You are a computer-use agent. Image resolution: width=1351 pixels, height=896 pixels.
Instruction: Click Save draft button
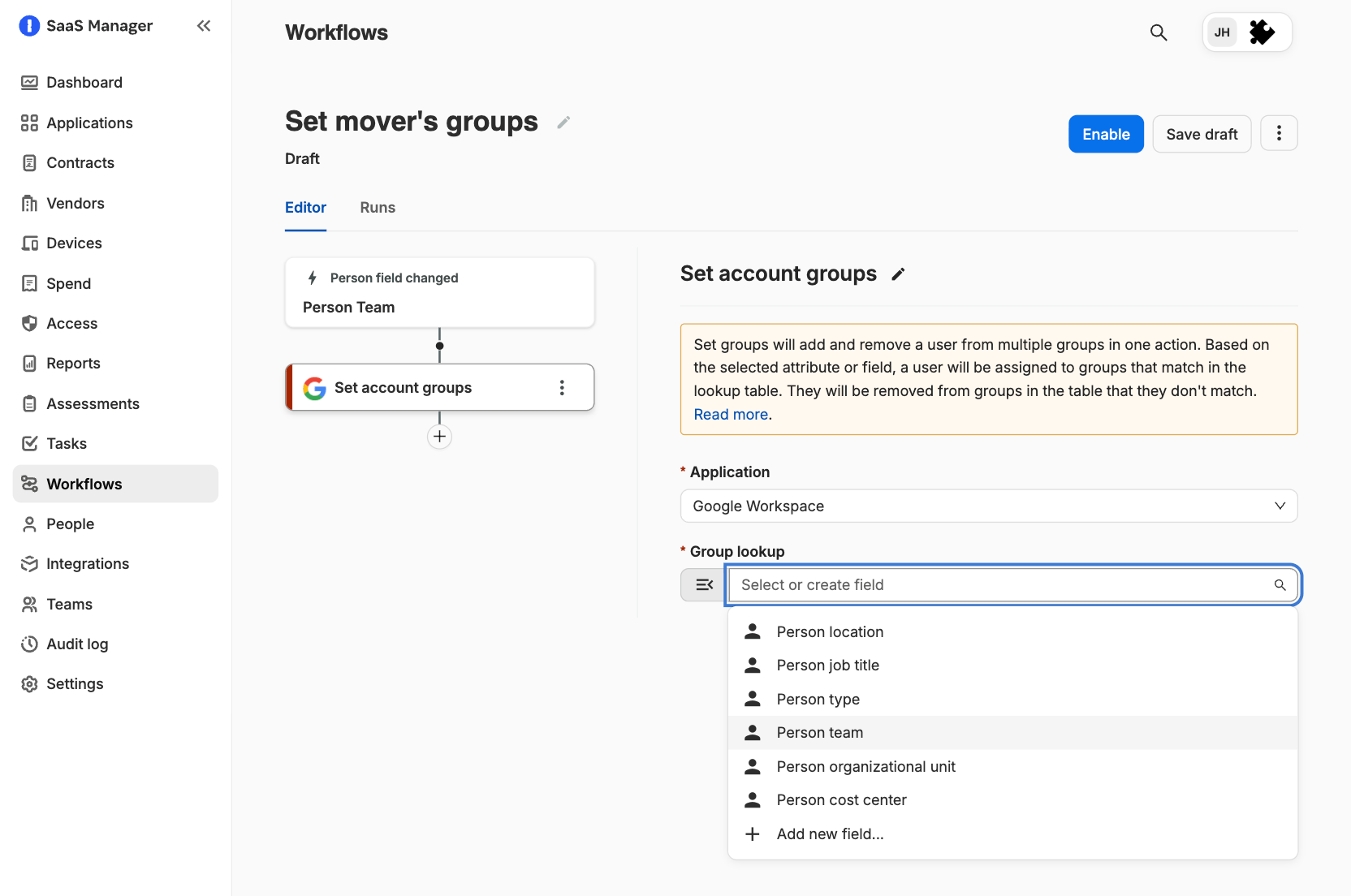click(1202, 134)
